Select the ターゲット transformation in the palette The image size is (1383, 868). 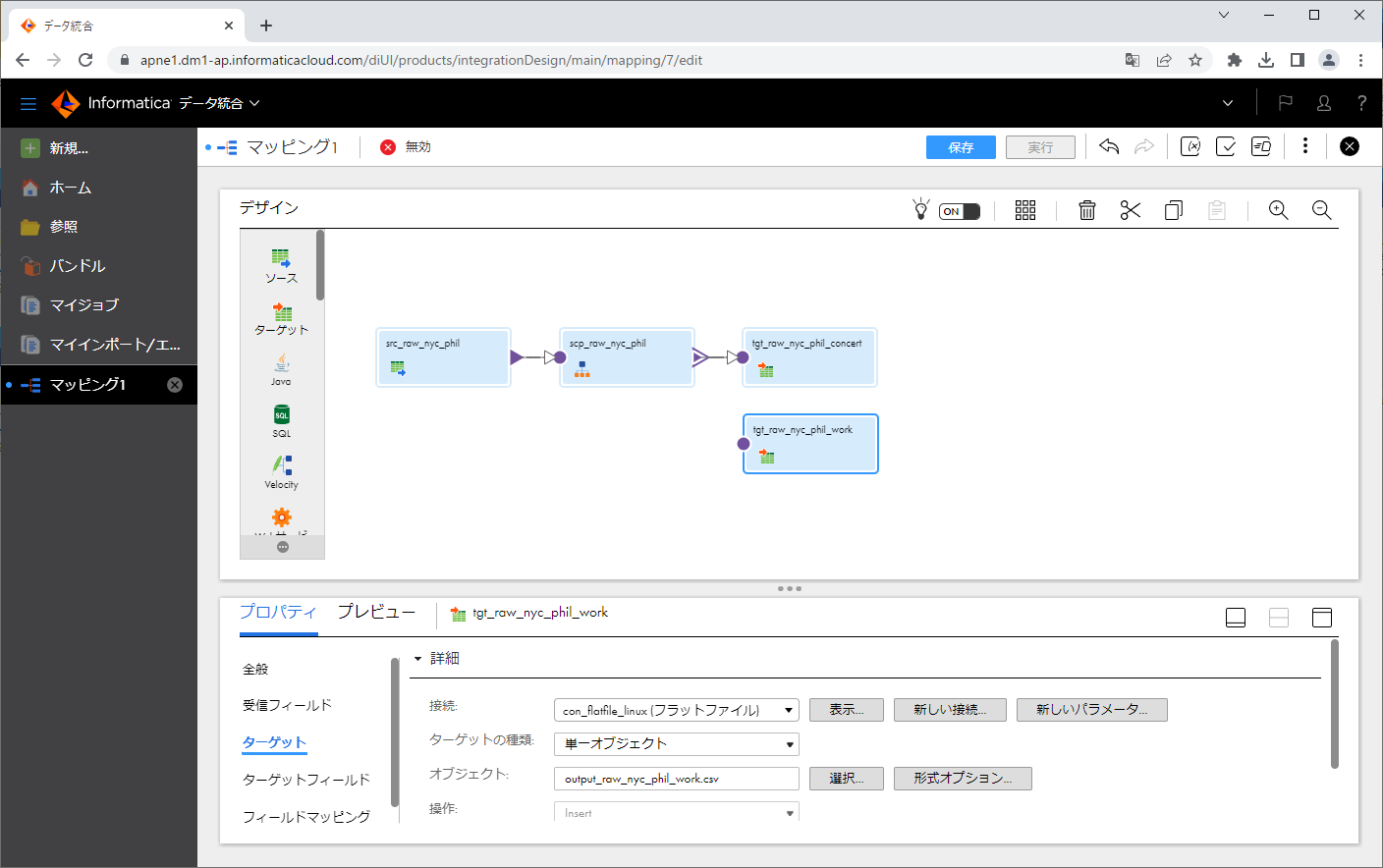(281, 318)
